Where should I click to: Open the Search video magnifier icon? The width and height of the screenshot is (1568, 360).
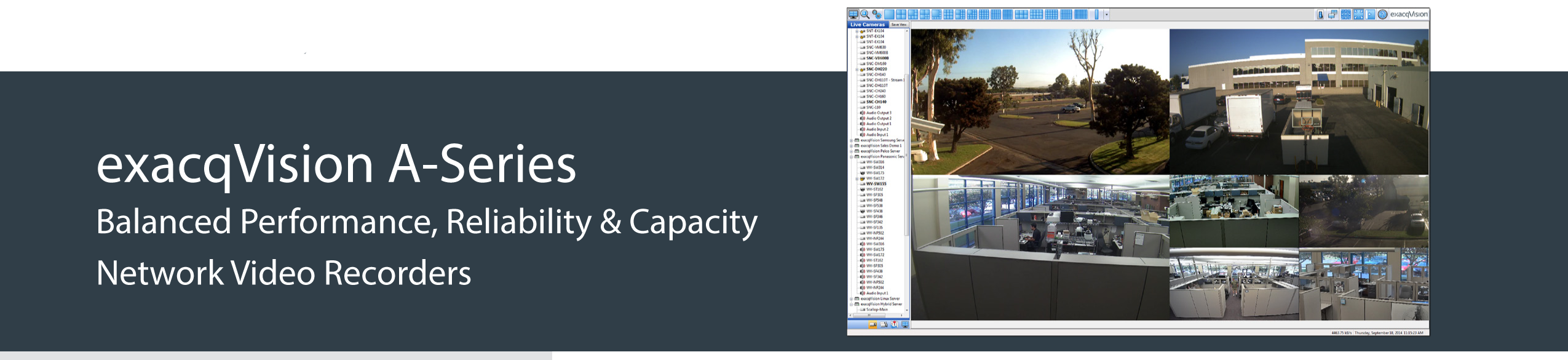[865, 14]
